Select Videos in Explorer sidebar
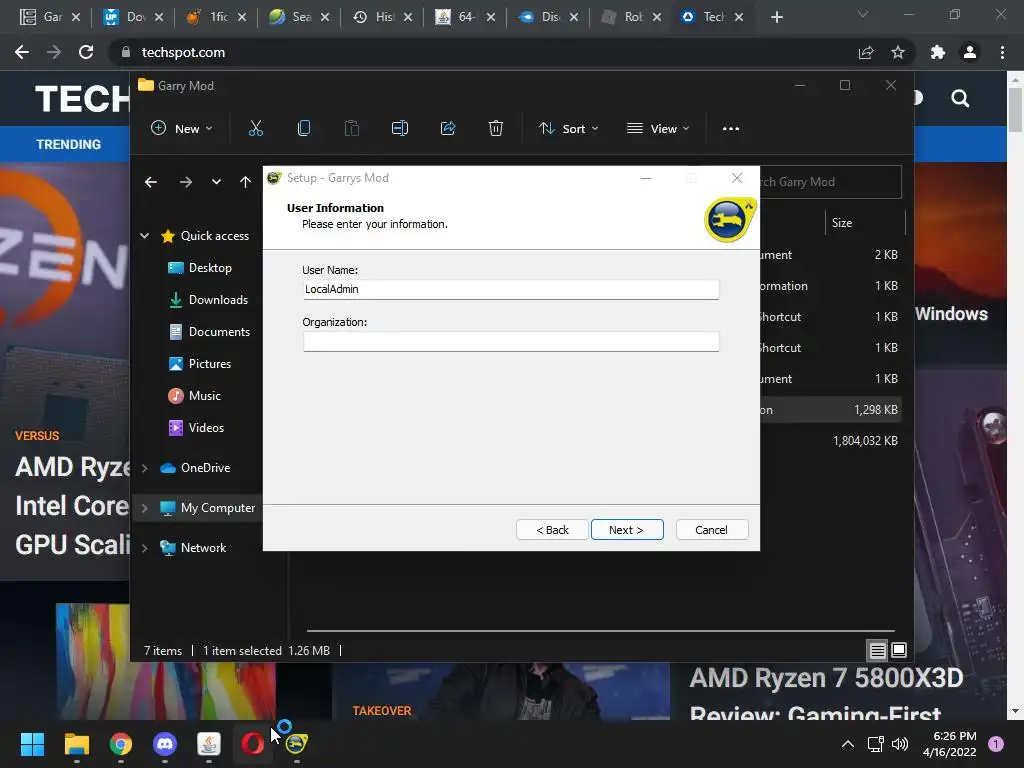Viewport: 1024px width, 768px height. tap(196, 428)
